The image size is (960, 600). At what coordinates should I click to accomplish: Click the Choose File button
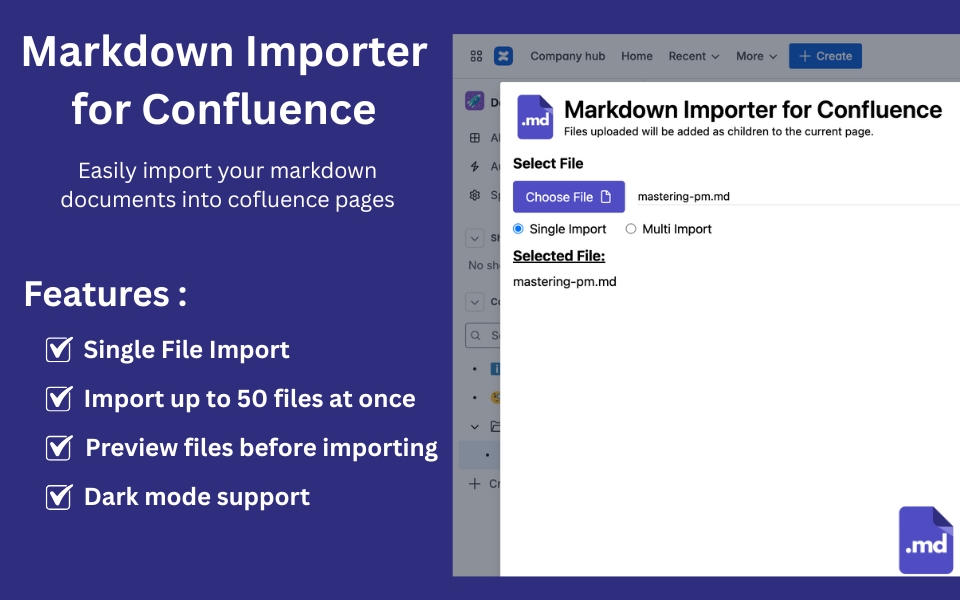pyautogui.click(x=567, y=196)
